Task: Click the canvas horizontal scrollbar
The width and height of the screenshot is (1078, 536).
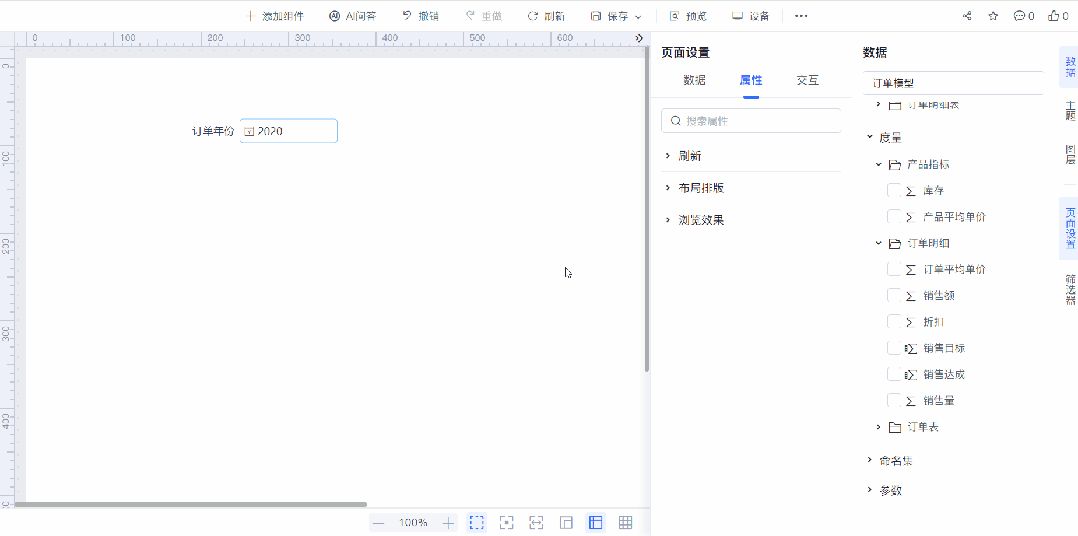Action: (x=190, y=504)
